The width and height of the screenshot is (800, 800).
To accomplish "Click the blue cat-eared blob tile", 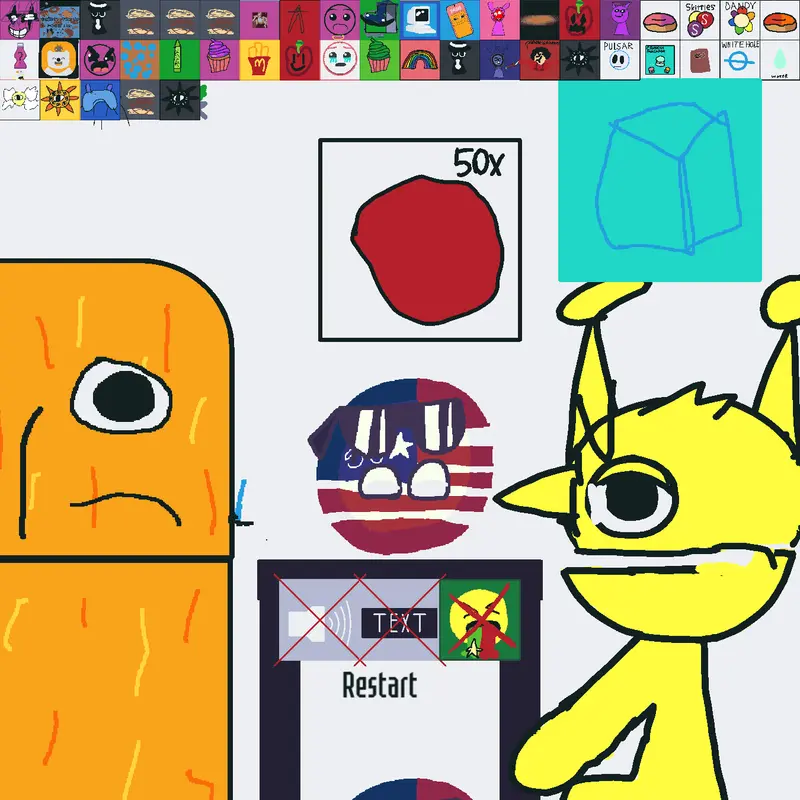I will [99, 100].
